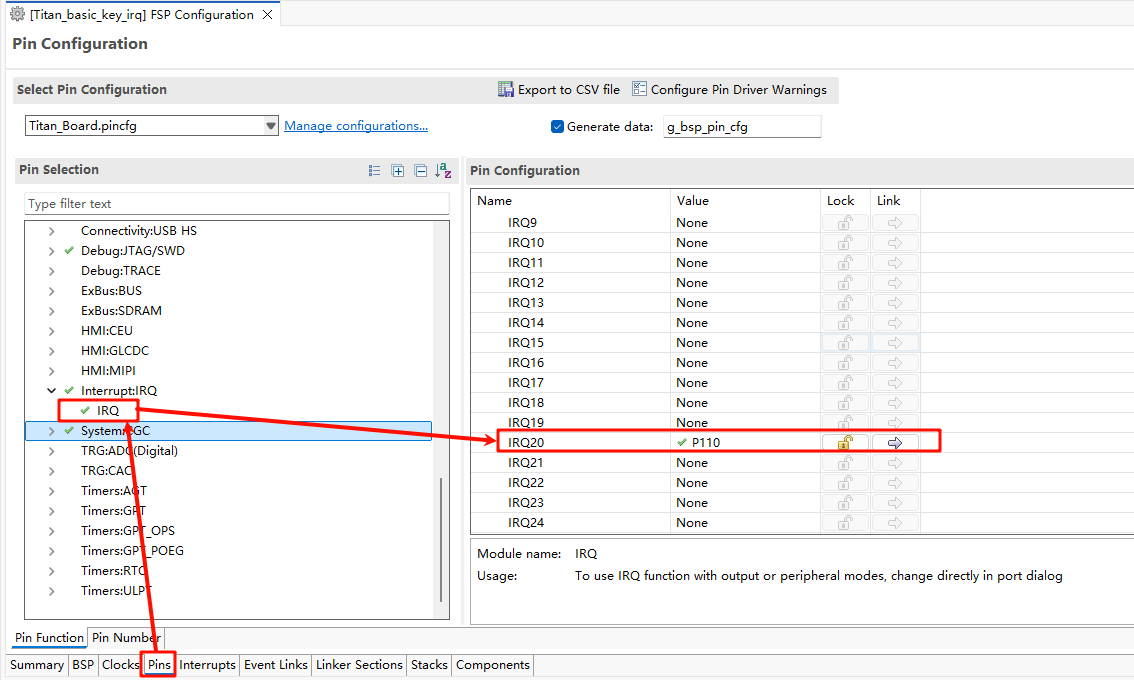
Task: Expand the Timers:GPT tree node
Action: pos(51,511)
